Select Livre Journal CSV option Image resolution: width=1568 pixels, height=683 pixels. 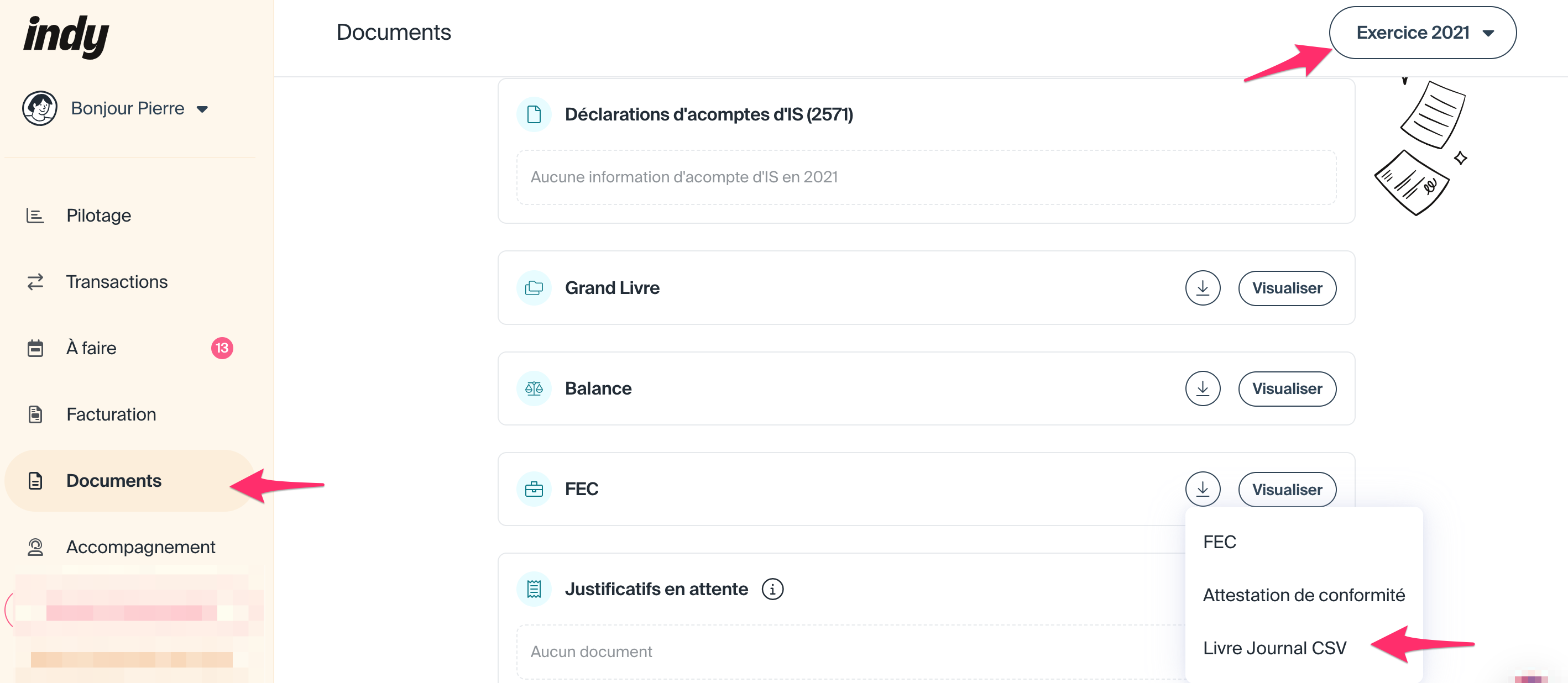[x=1274, y=648]
